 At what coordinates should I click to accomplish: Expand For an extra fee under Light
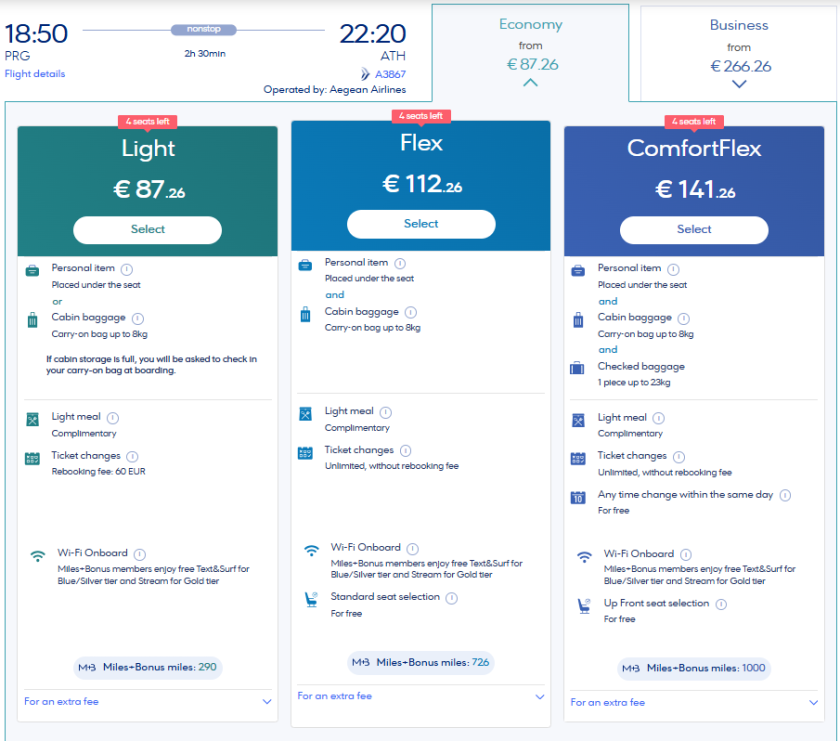(147, 703)
